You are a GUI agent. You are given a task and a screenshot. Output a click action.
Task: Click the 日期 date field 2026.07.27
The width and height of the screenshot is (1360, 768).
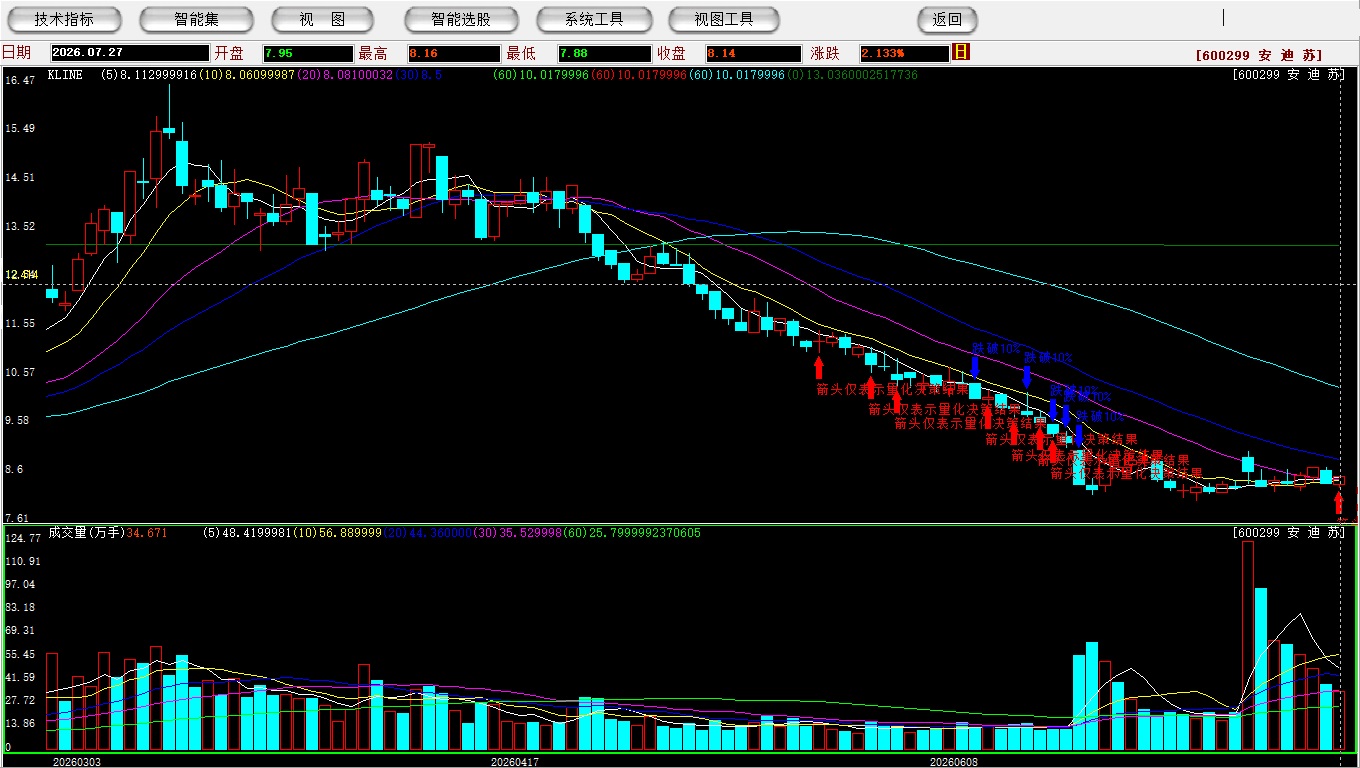click(x=130, y=53)
